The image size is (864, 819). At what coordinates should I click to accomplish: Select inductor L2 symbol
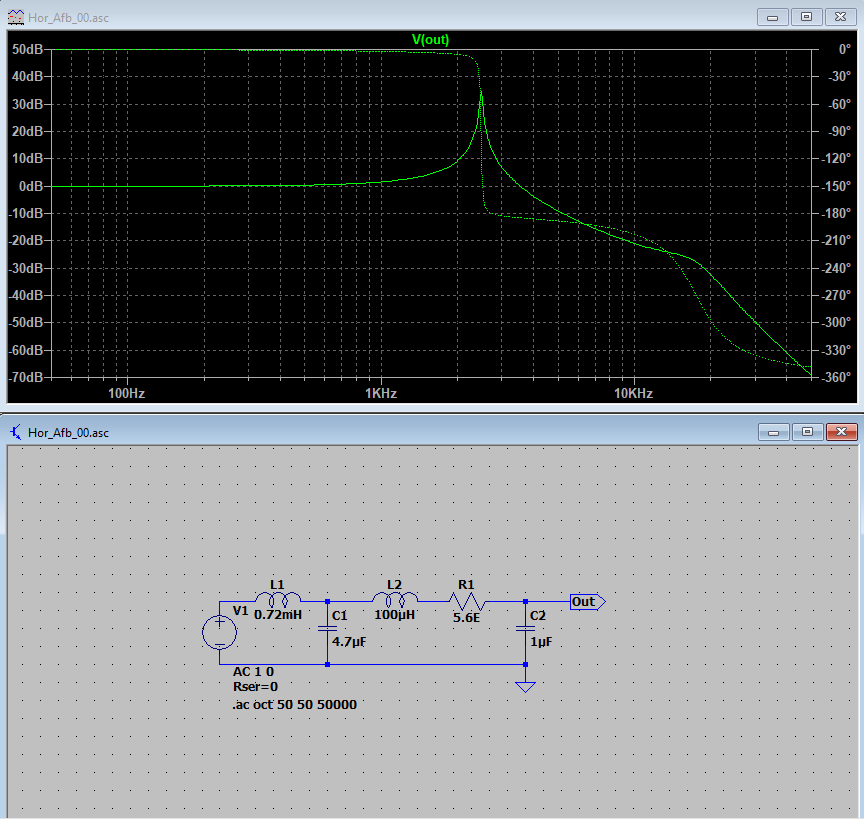[395, 598]
